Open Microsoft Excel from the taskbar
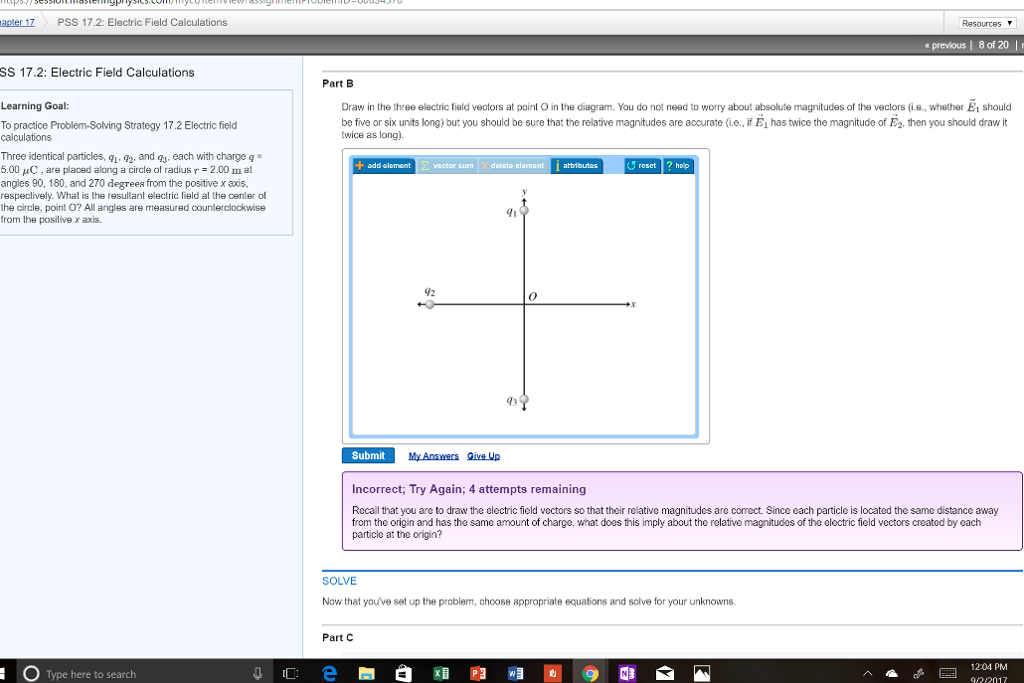 tap(440, 672)
